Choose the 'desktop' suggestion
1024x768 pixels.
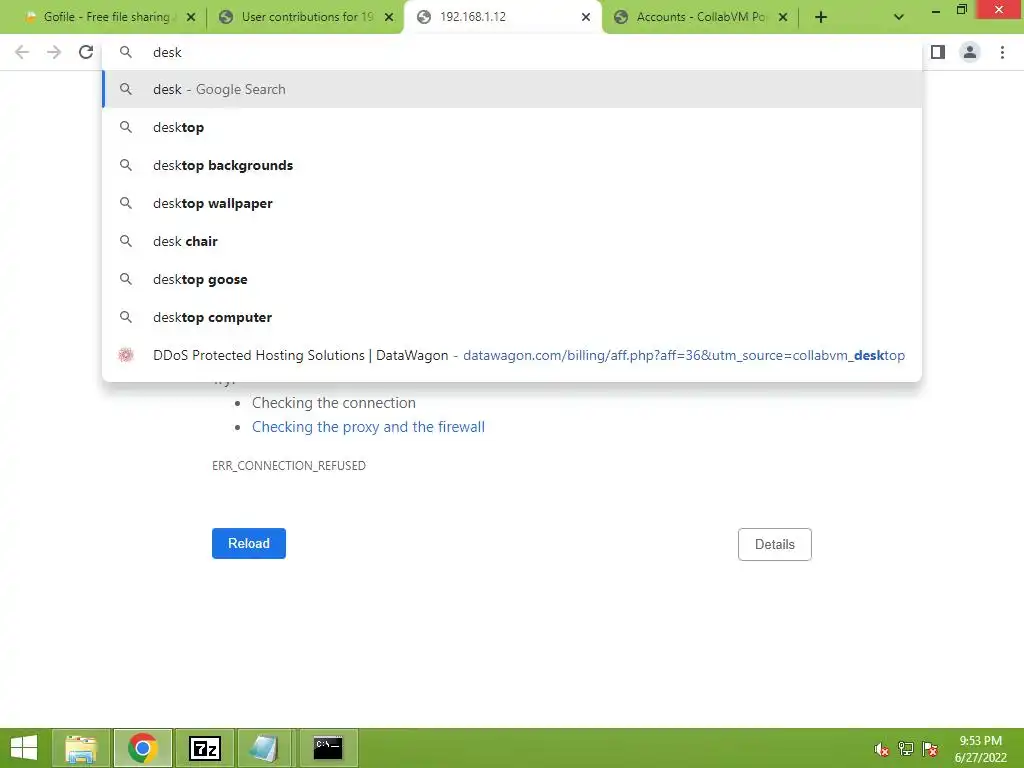point(512,127)
